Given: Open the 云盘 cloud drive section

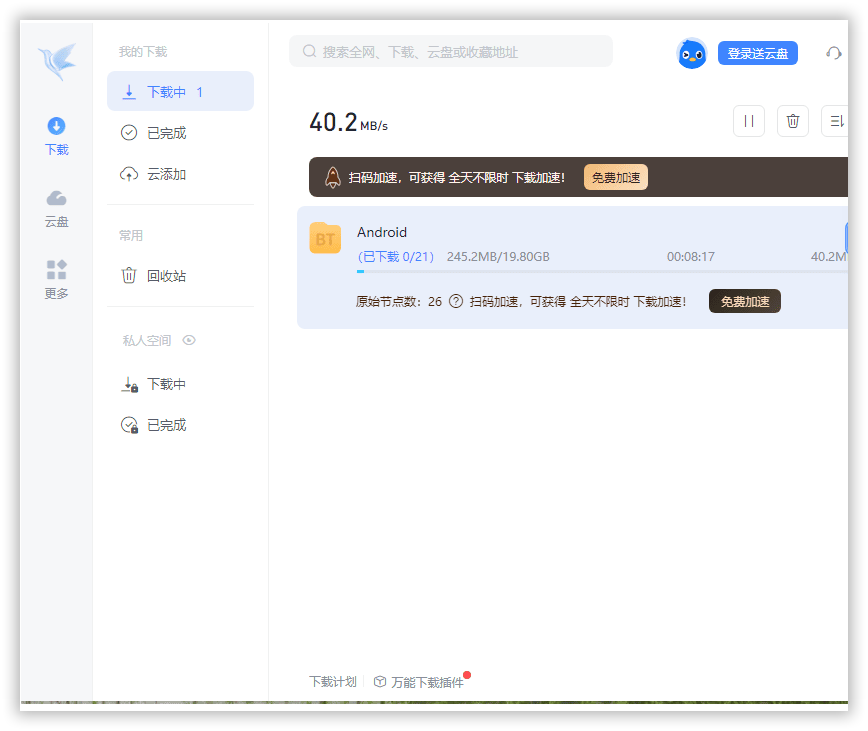Looking at the screenshot, I should pyautogui.click(x=56, y=209).
